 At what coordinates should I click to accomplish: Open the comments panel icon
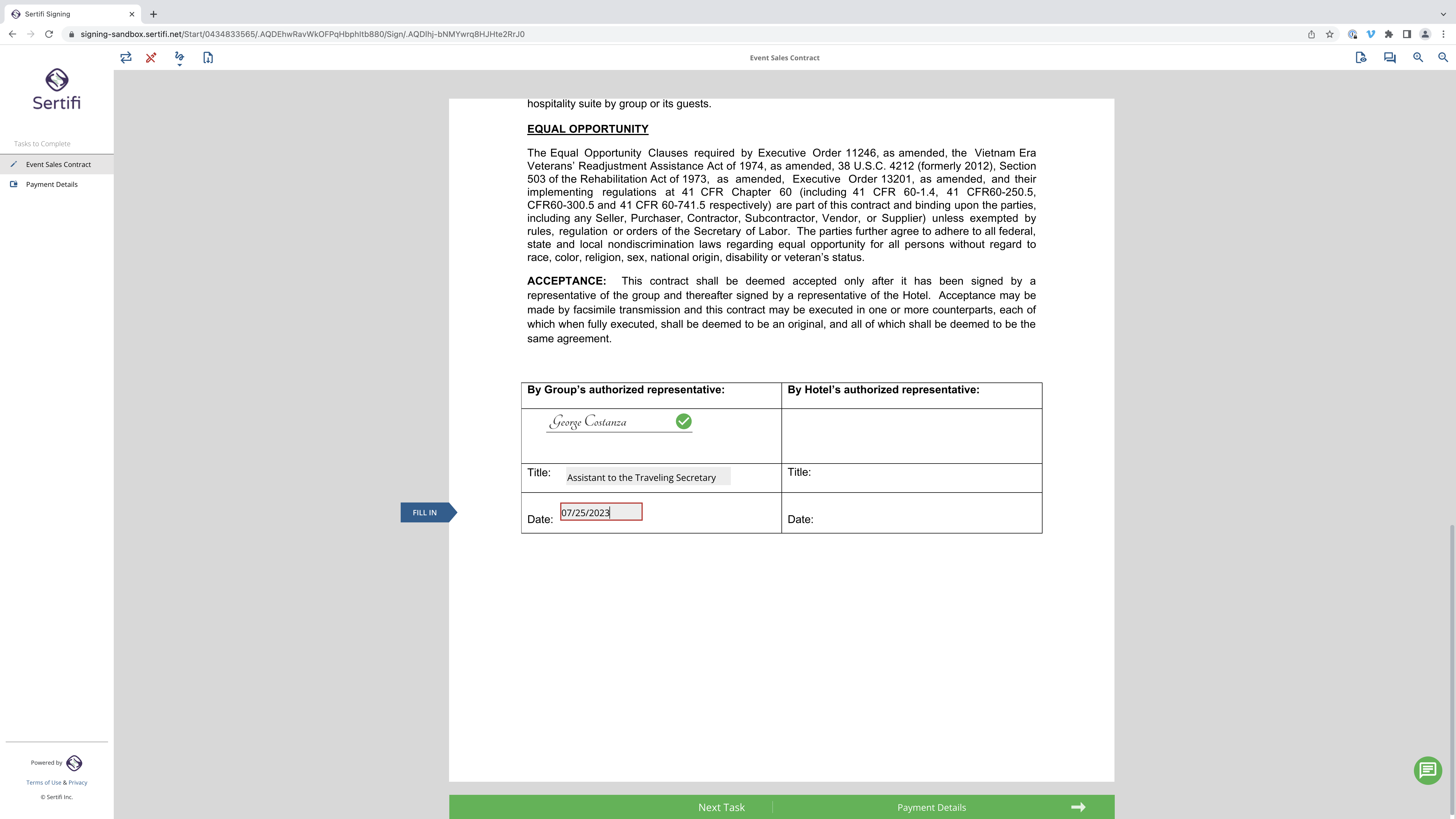1390,58
